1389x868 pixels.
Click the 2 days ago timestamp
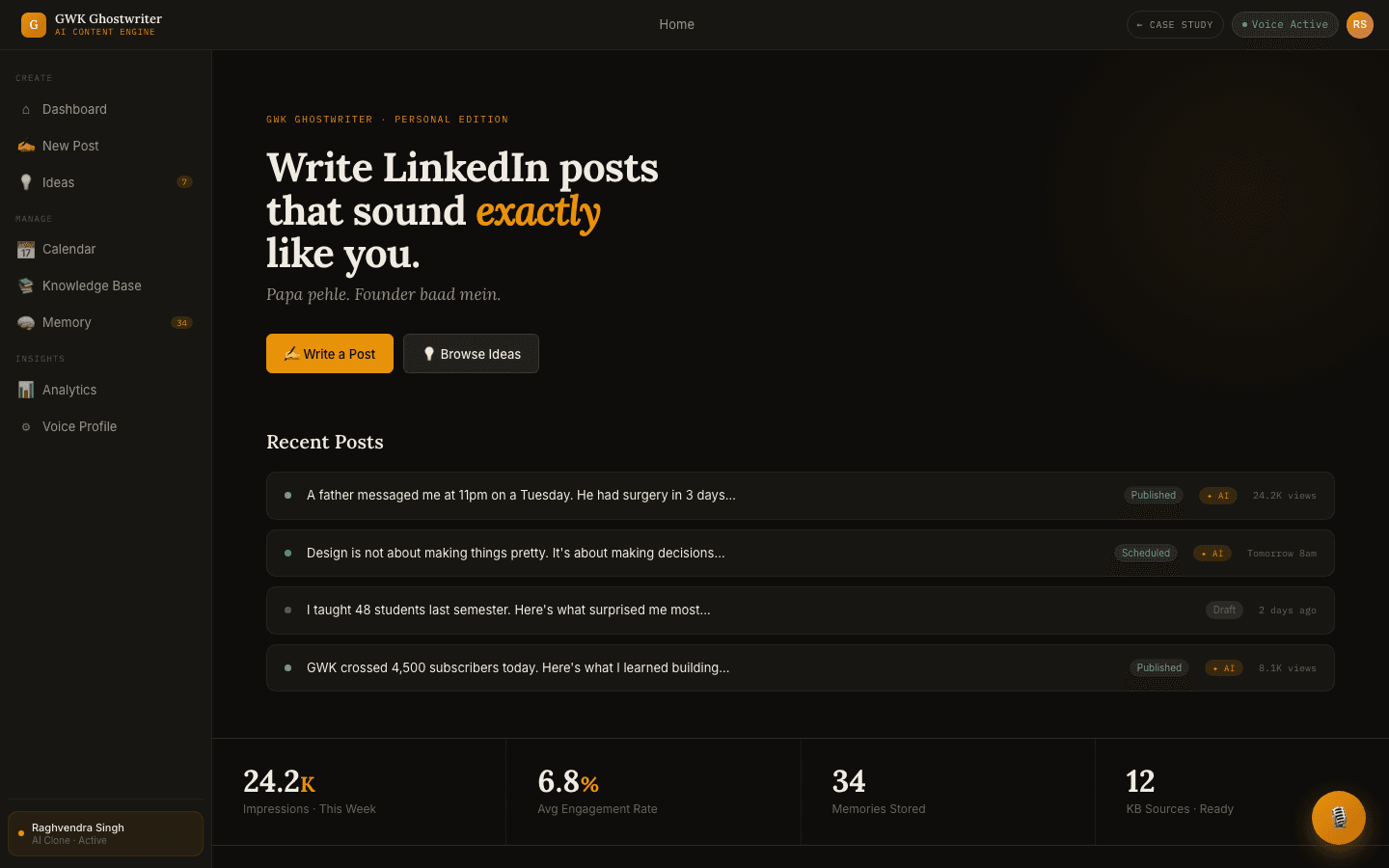pyautogui.click(x=1288, y=610)
